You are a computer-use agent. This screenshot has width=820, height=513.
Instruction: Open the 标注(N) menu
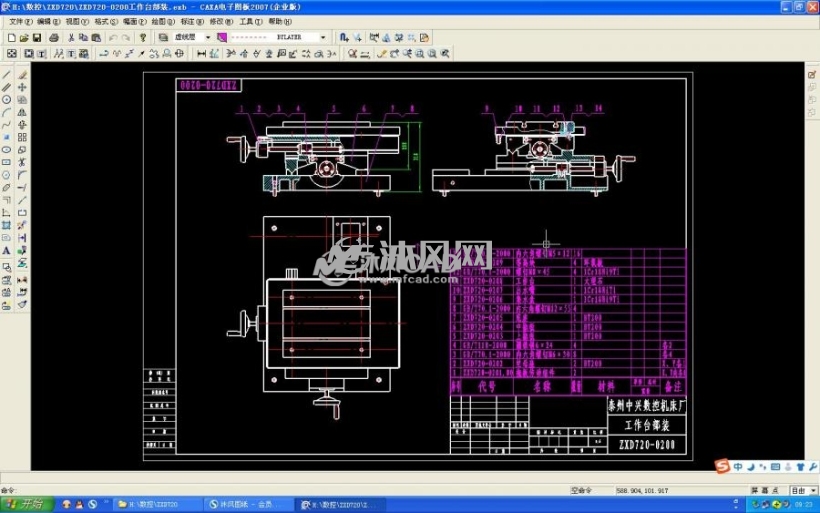192,21
